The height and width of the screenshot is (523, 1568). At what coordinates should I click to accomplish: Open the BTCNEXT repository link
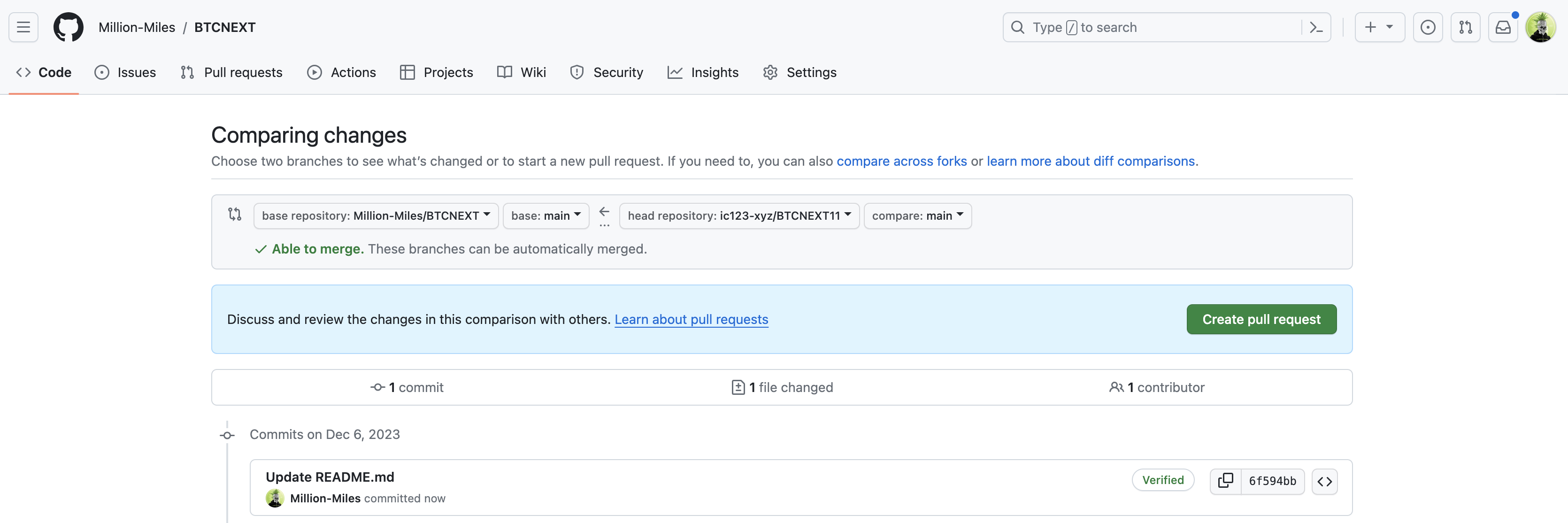click(224, 27)
